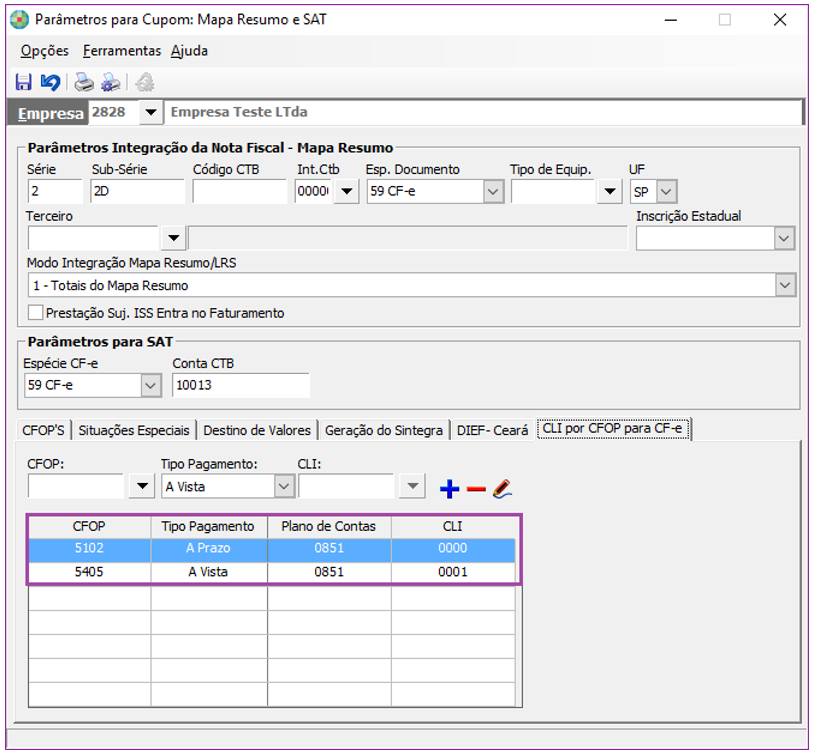This screenshot has height=756, width=816.
Task: Click the CLI cell 0001
Action: tap(453, 572)
